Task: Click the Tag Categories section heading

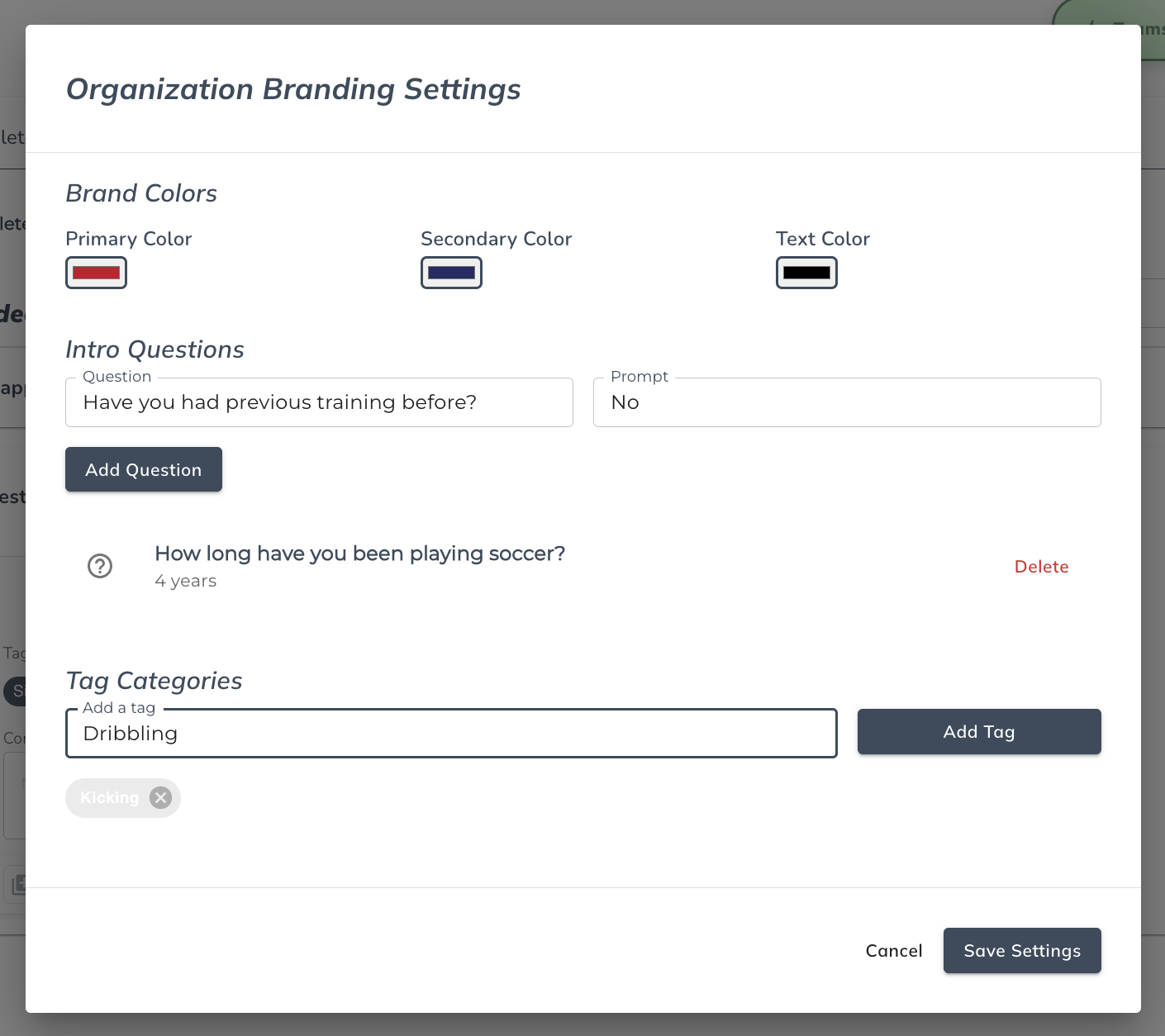Action: pos(154,681)
